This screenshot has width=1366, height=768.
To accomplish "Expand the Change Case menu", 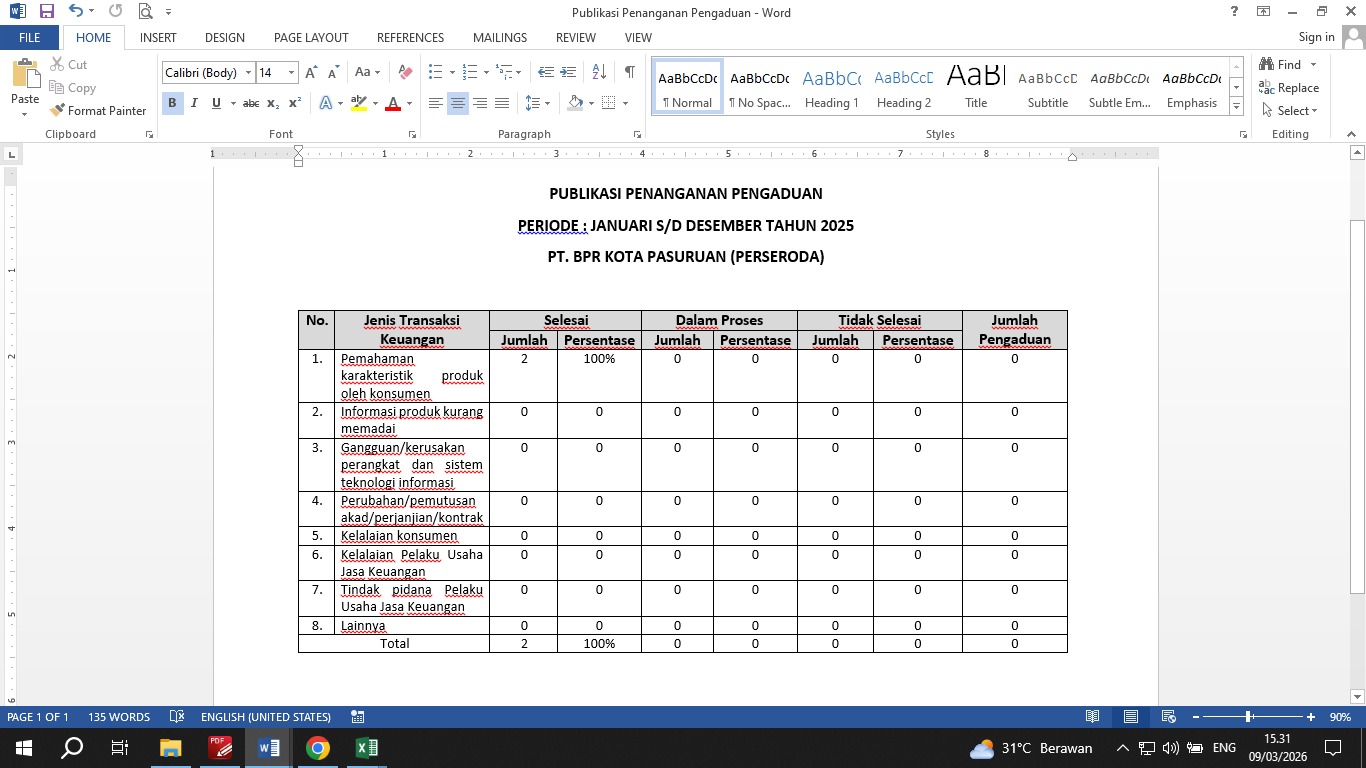I will point(367,73).
